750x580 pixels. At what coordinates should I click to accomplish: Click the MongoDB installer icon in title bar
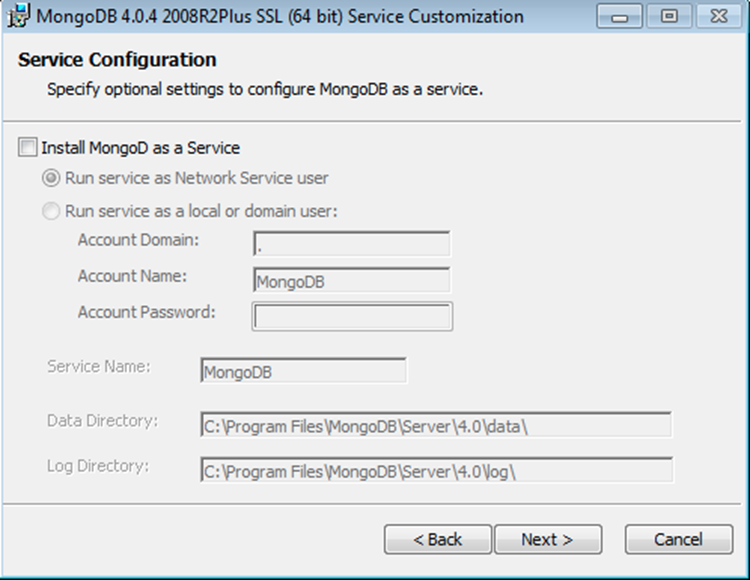[x=18, y=15]
